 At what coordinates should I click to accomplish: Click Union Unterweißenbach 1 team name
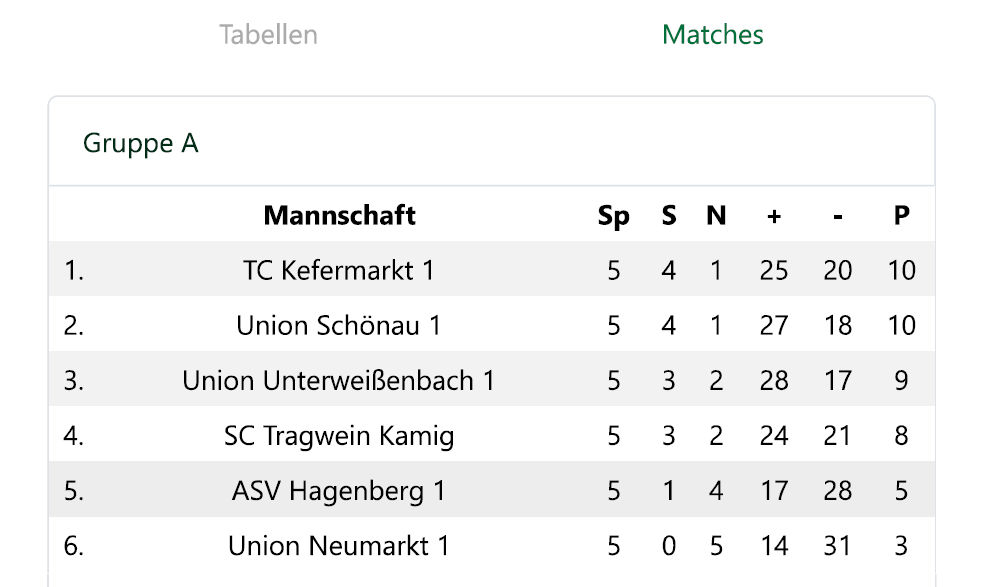pos(339,381)
